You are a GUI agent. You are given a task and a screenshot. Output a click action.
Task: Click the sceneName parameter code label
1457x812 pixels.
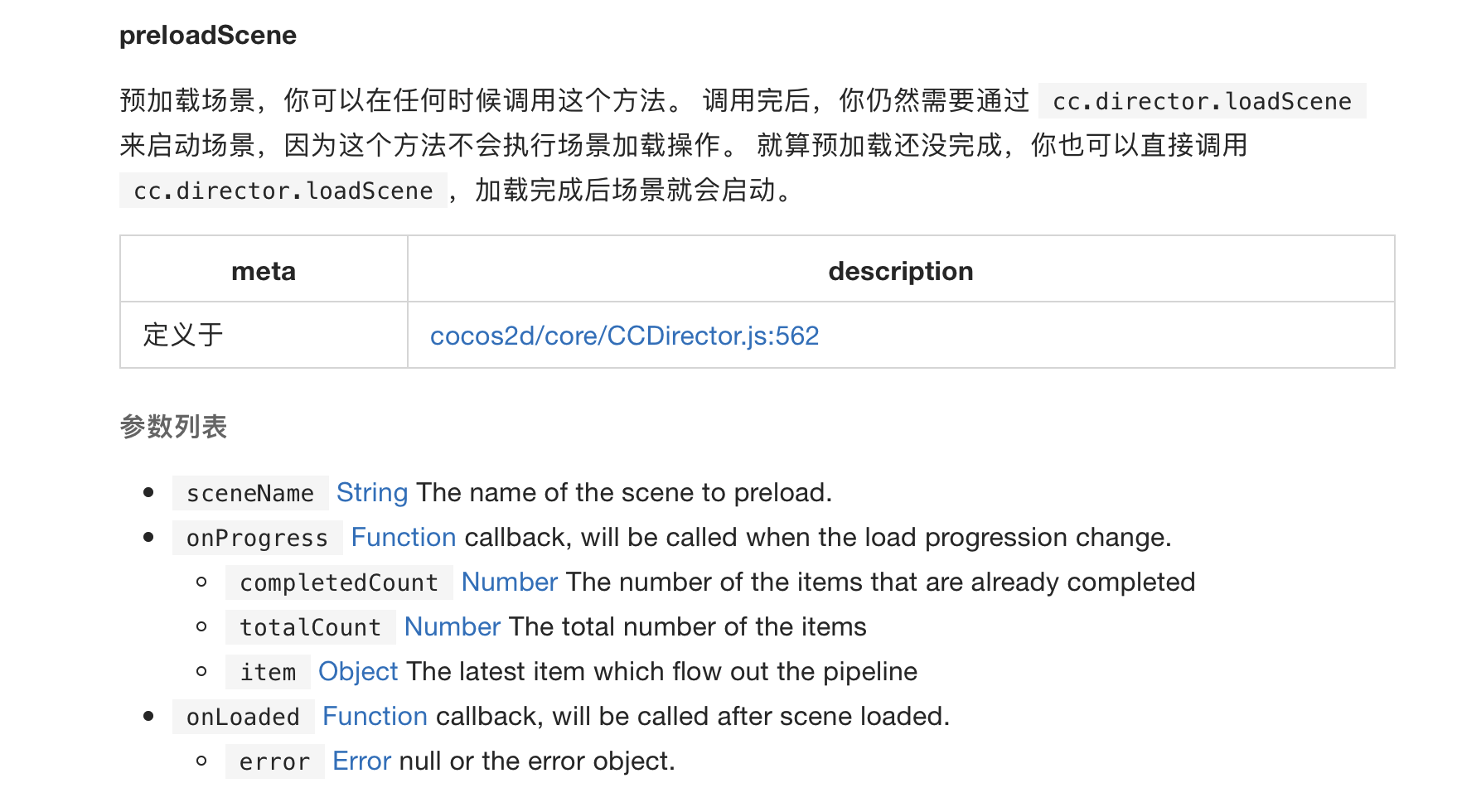pyautogui.click(x=250, y=494)
